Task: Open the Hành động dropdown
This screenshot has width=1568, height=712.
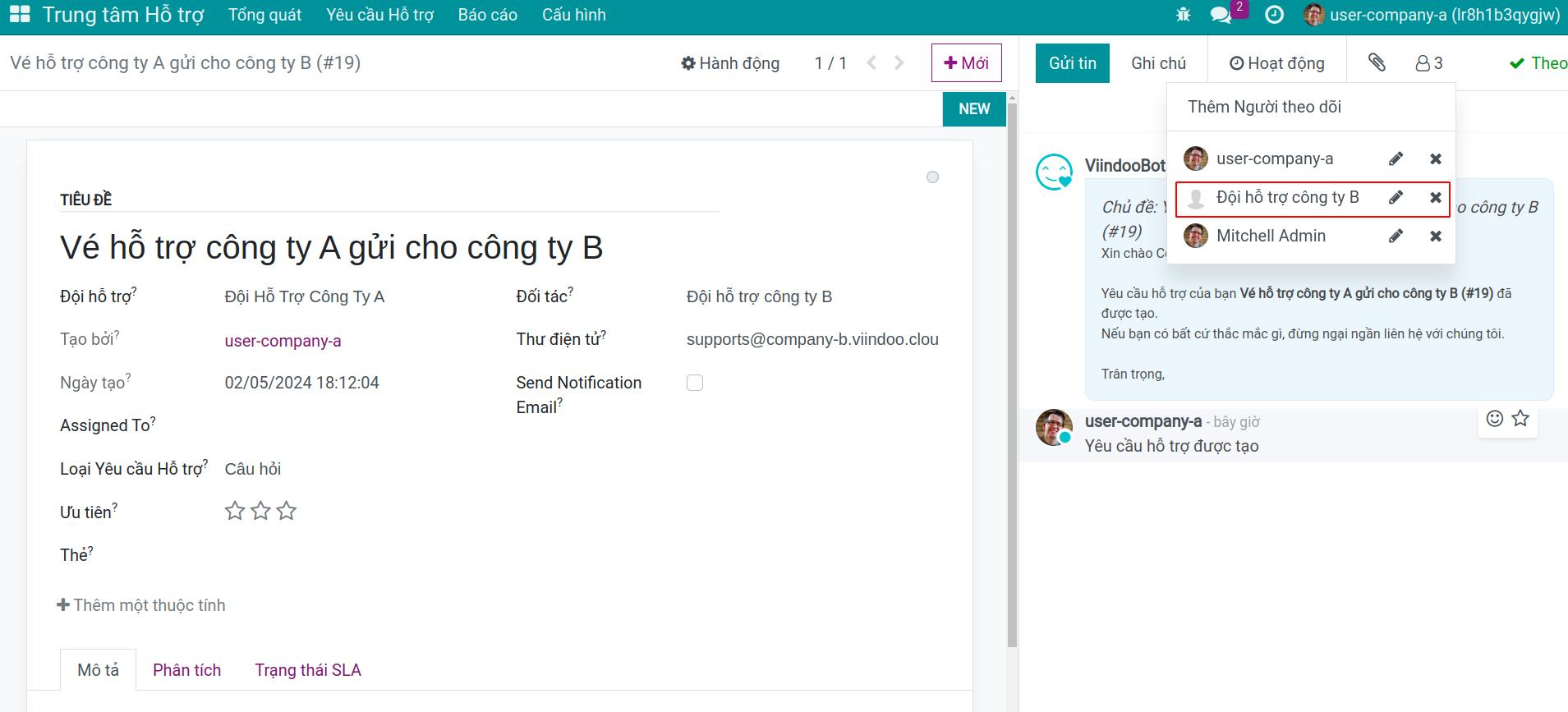Action: click(x=730, y=63)
